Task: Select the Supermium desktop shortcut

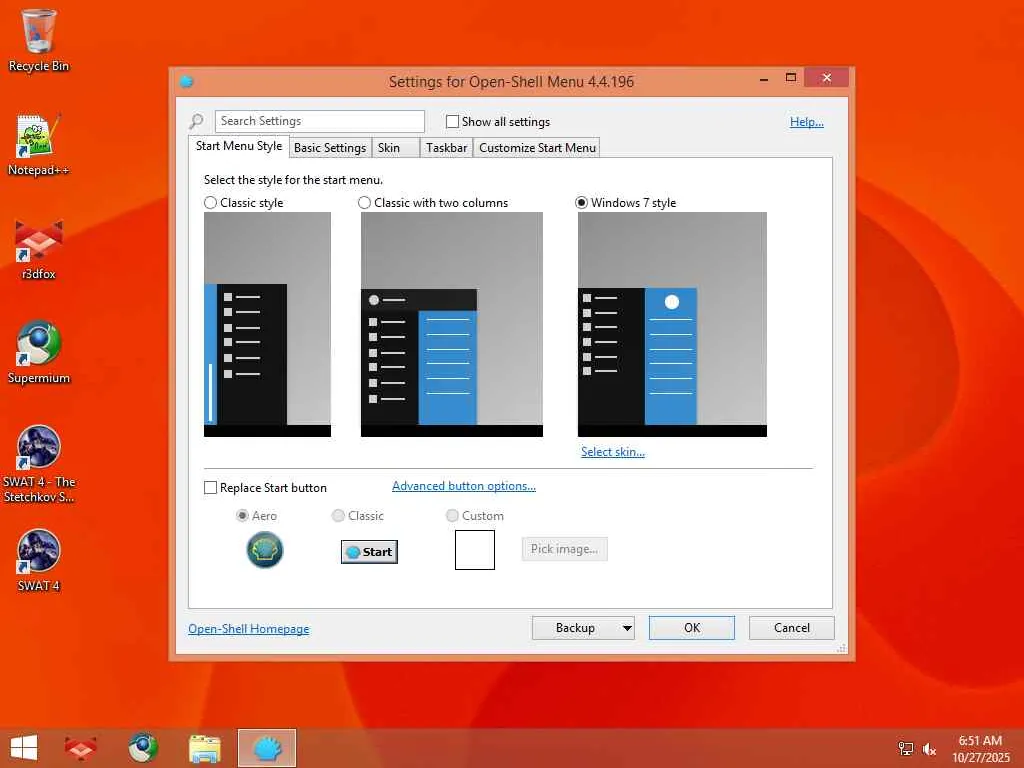Action: point(39,353)
